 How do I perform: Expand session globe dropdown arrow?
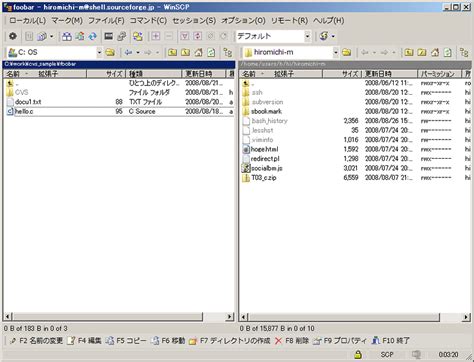point(333,36)
